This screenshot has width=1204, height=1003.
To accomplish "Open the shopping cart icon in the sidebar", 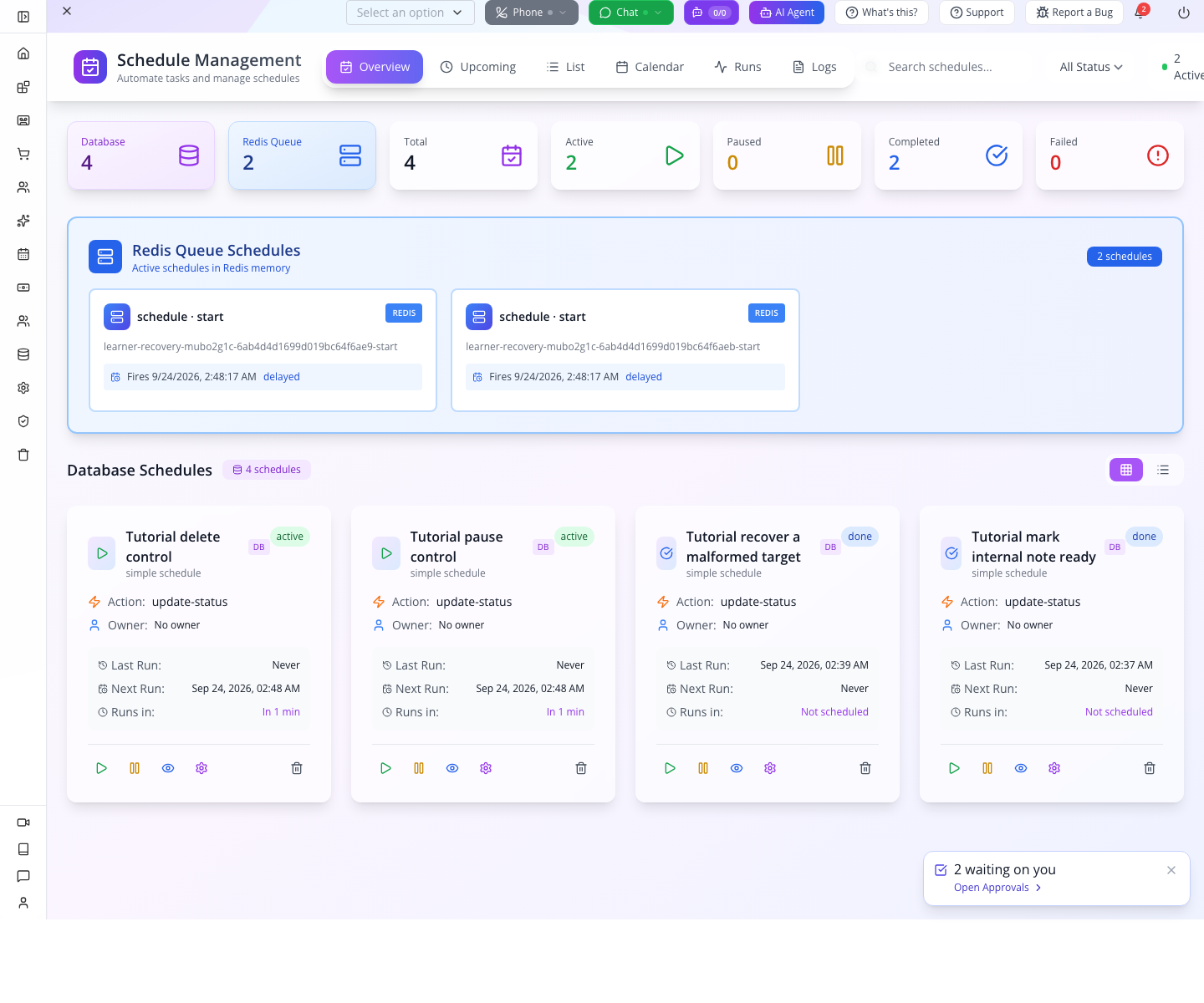I will [x=23, y=154].
